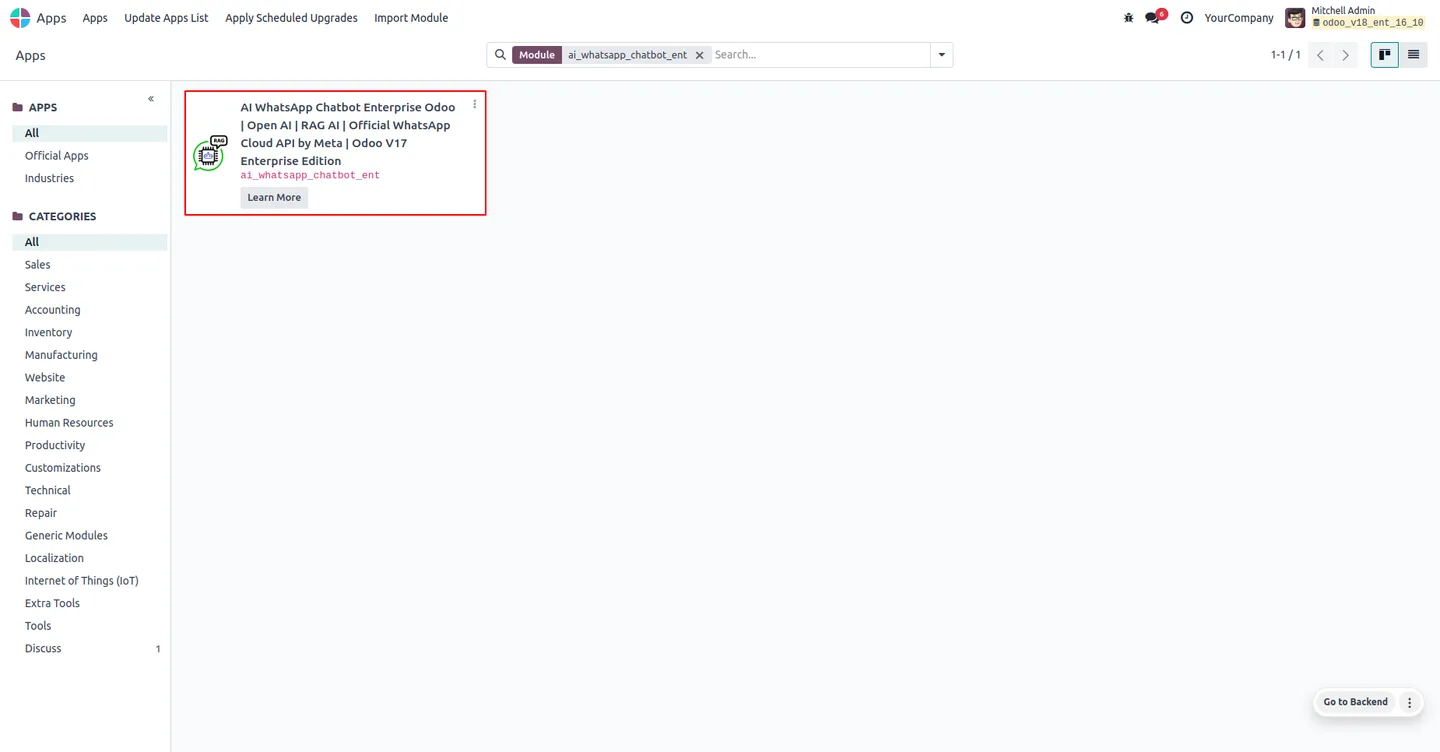Open the AI WhatsApp Chatbot Enterprise title
The width and height of the screenshot is (1440, 752).
point(347,134)
